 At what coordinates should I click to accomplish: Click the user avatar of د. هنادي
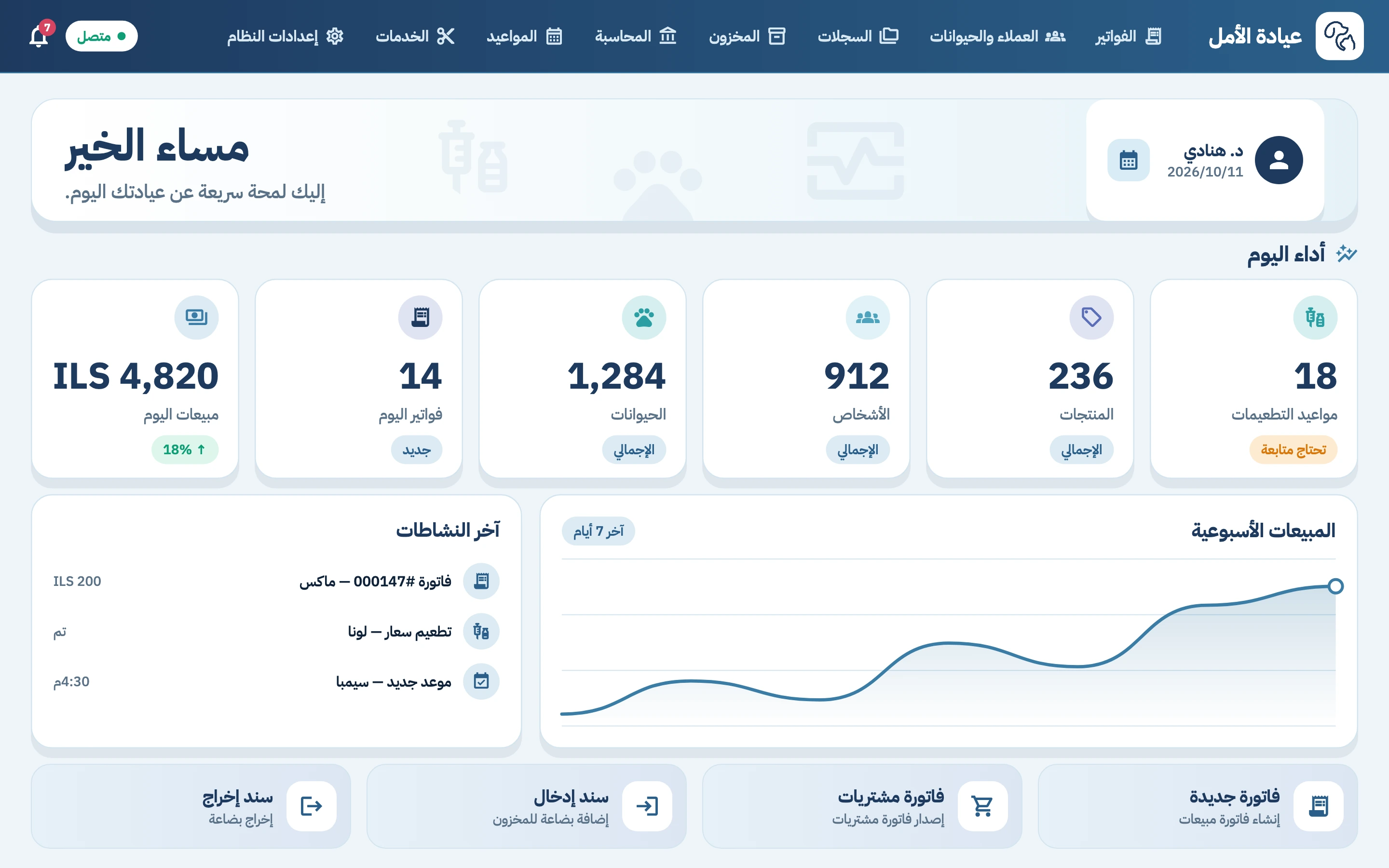pyautogui.click(x=1278, y=160)
